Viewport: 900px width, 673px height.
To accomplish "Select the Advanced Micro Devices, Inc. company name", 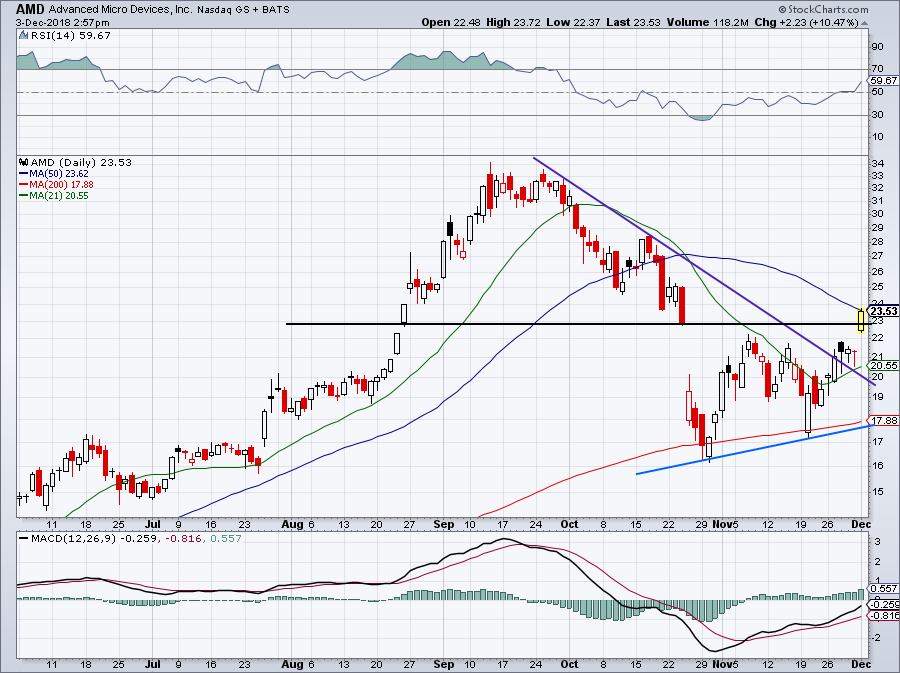I will 121,10.
